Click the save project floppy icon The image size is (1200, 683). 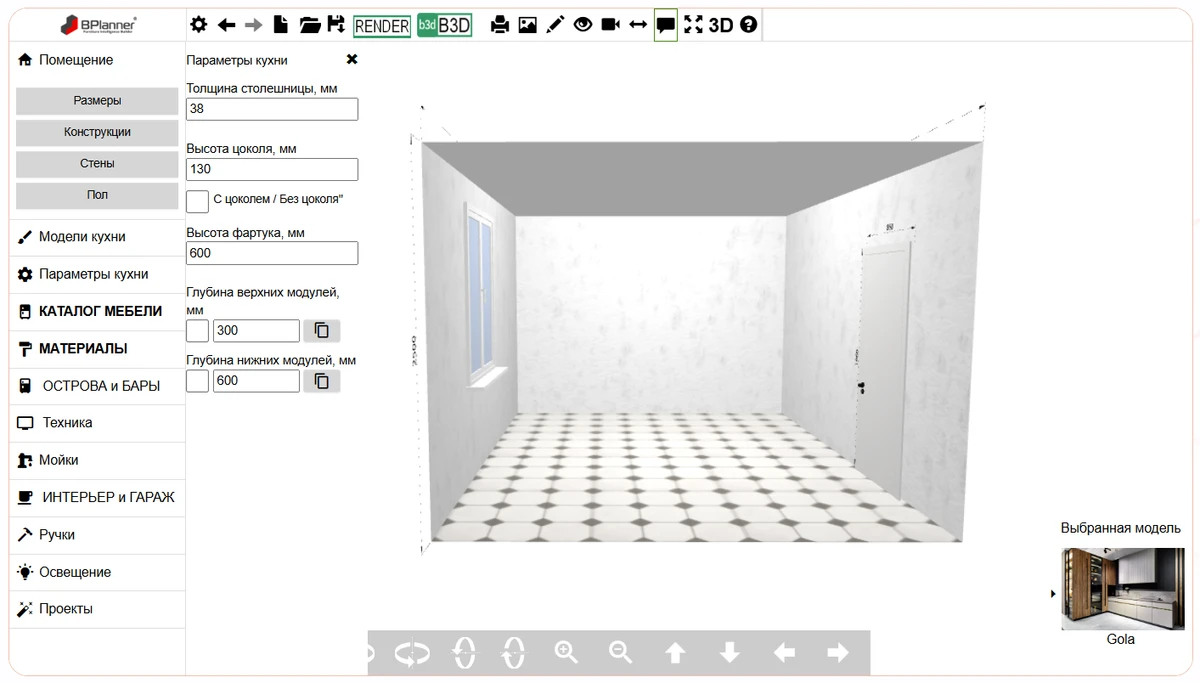coord(336,26)
